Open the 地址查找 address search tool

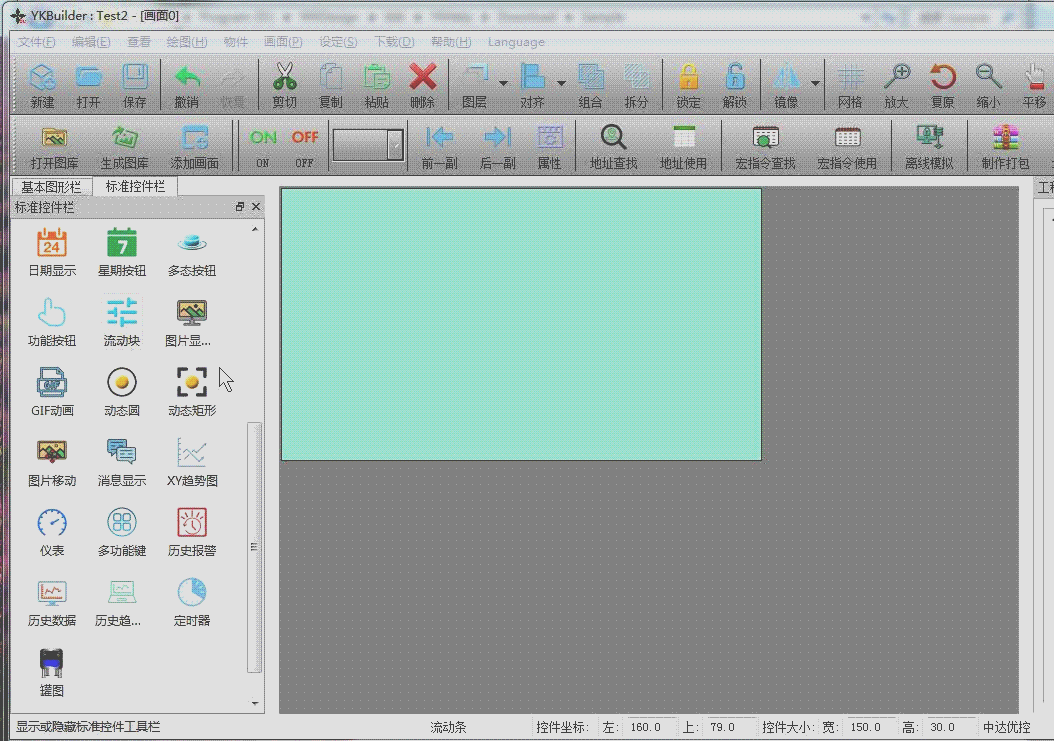pos(613,146)
